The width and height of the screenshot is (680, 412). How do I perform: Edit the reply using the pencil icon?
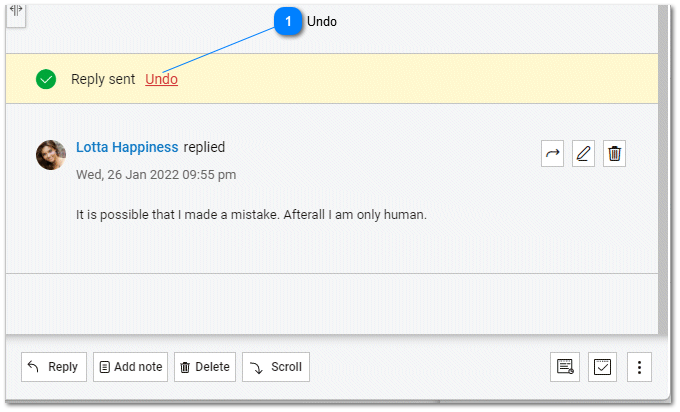coord(584,154)
